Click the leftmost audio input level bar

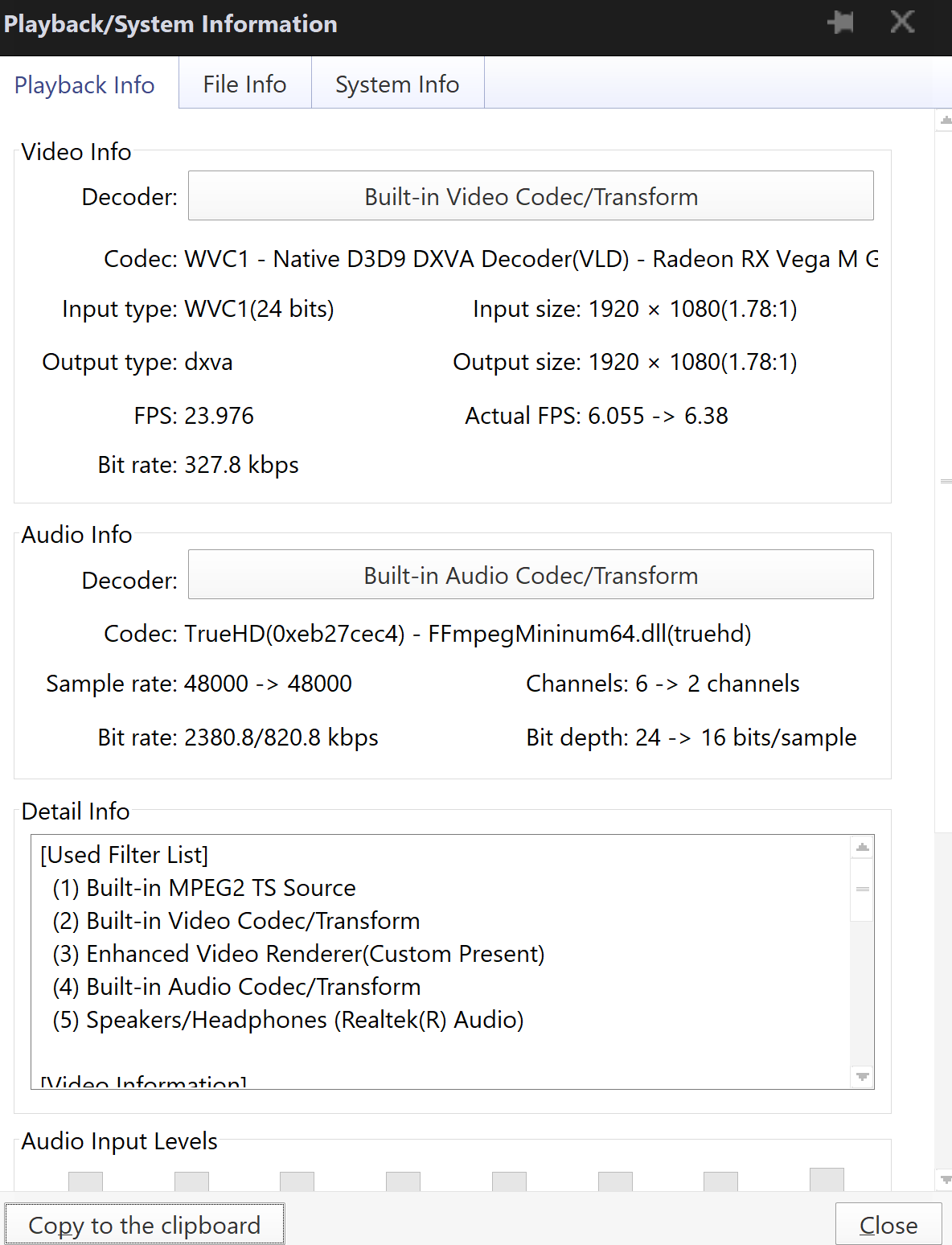point(85,1181)
